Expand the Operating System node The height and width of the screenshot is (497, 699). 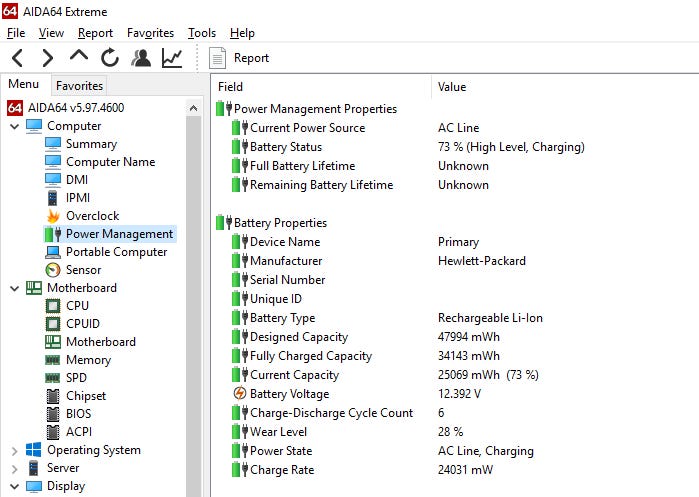14,450
